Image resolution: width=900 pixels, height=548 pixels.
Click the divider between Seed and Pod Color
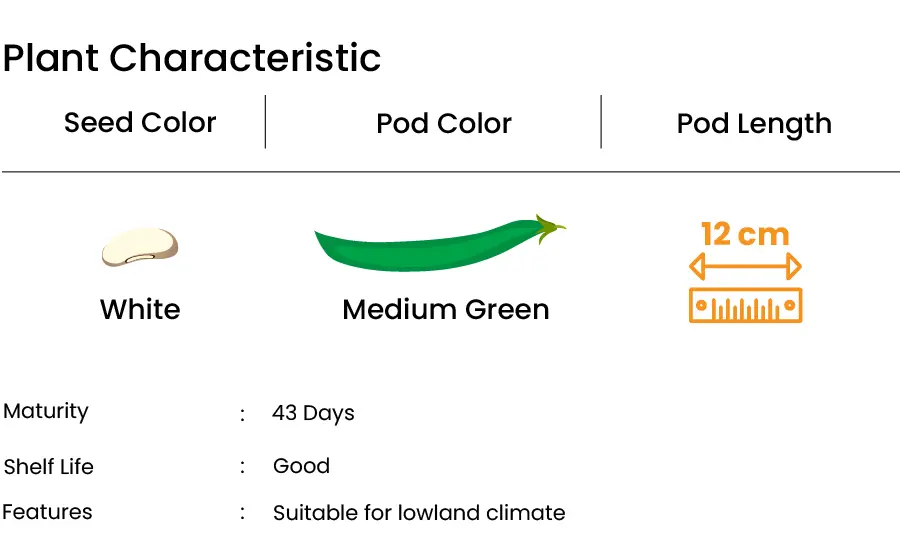(265, 122)
